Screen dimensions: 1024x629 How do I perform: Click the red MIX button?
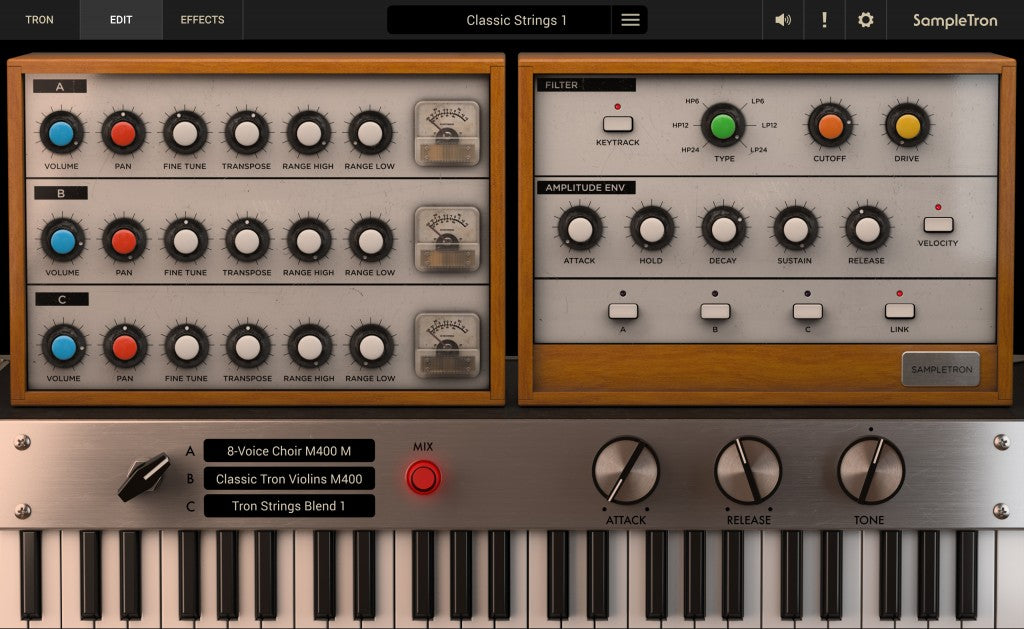click(423, 477)
